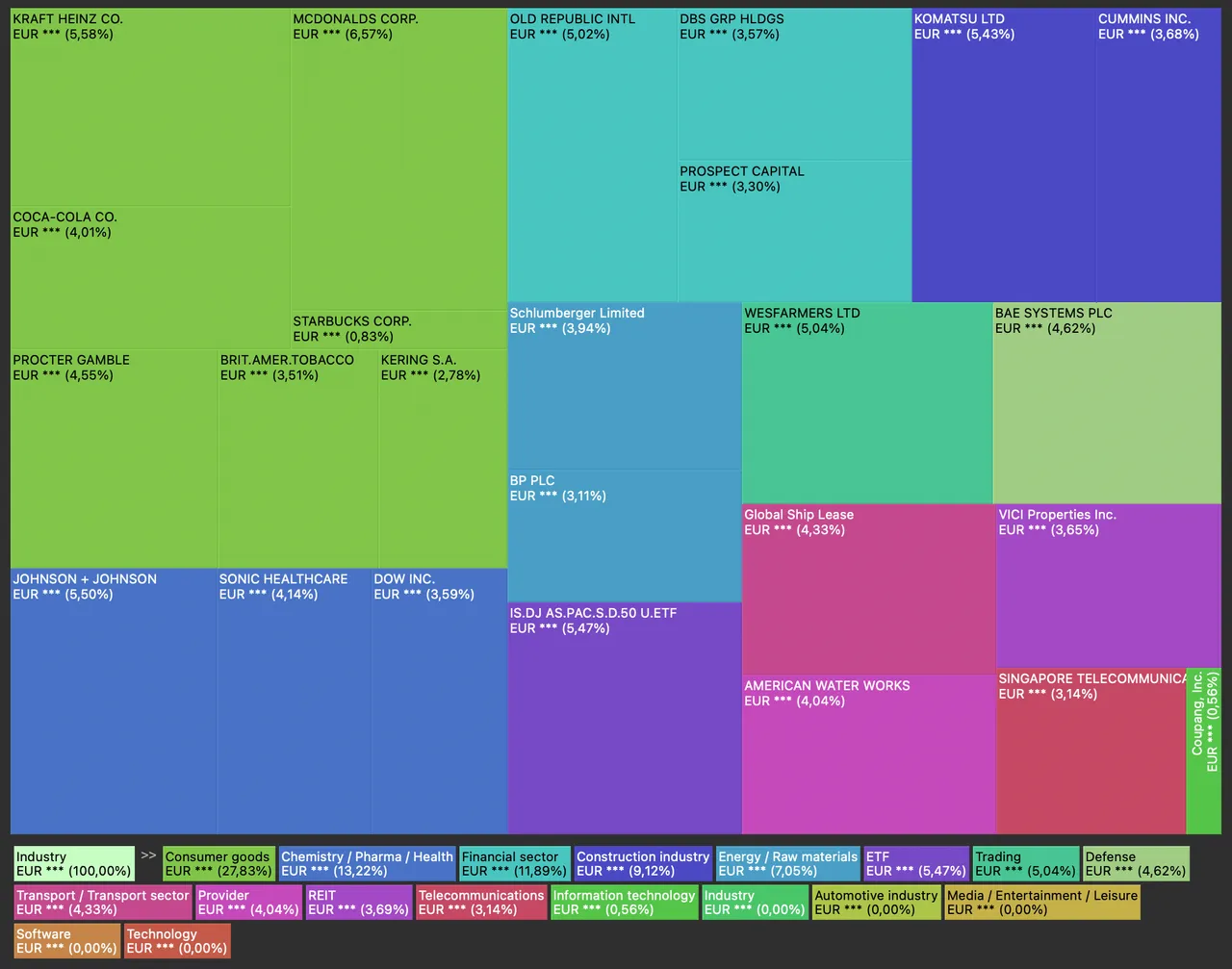Click the Automotive industry legend swatch
The width and height of the screenshot is (1232, 969).
pos(876,902)
